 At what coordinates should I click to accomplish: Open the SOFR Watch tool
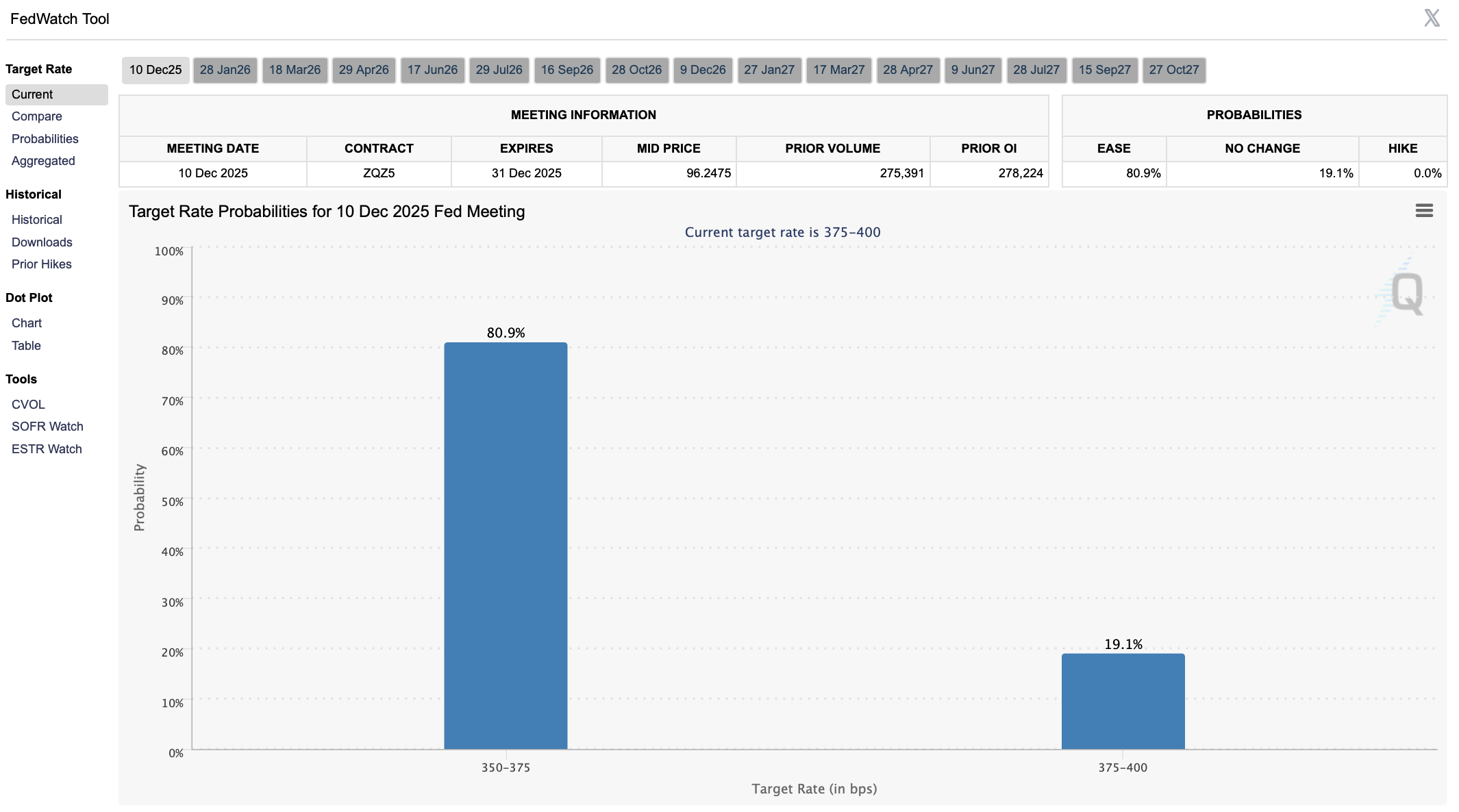47,427
